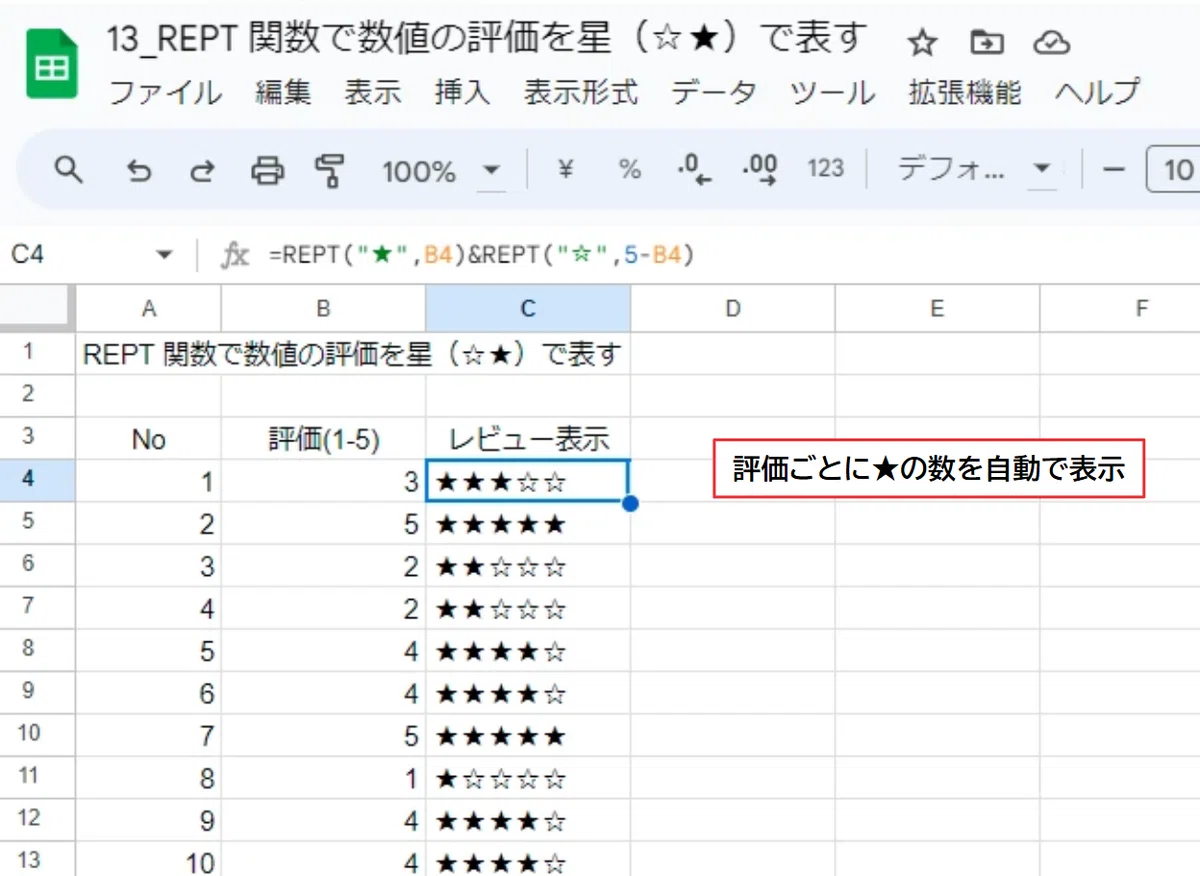Open the 挿入 menu
The image size is (1200, 876).
462,93
